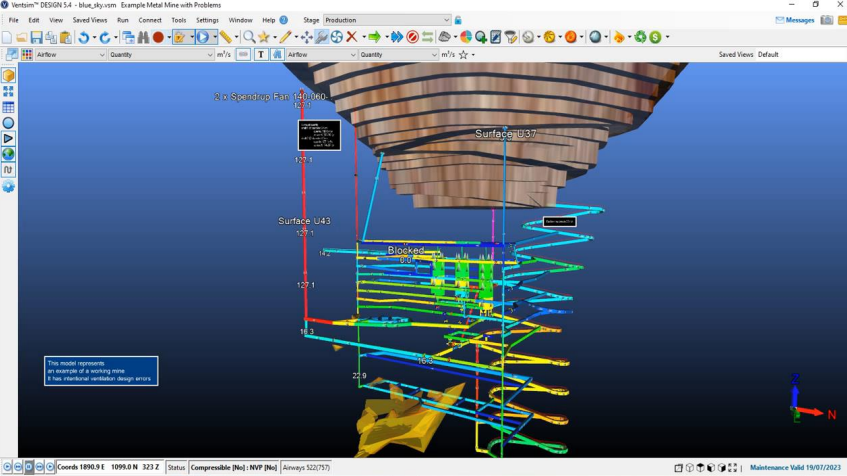Image resolution: width=847 pixels, height=476 pixels.
Task: Click the red X Delete tool
Action: coord(352,37)
